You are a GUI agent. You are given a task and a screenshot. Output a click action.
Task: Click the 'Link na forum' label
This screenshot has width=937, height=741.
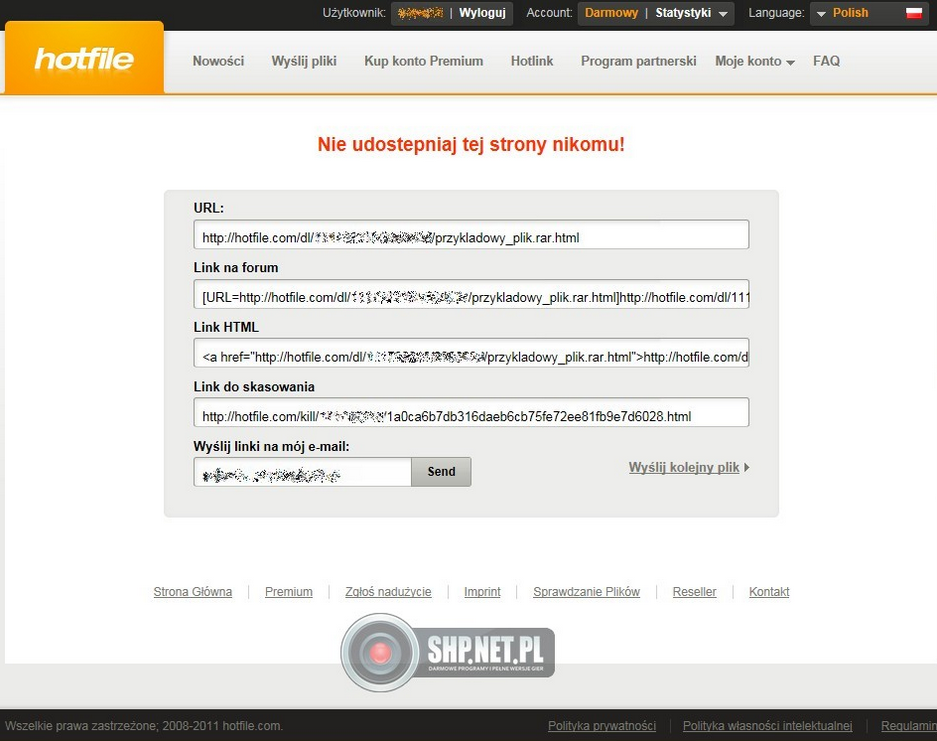click(236, 268)
